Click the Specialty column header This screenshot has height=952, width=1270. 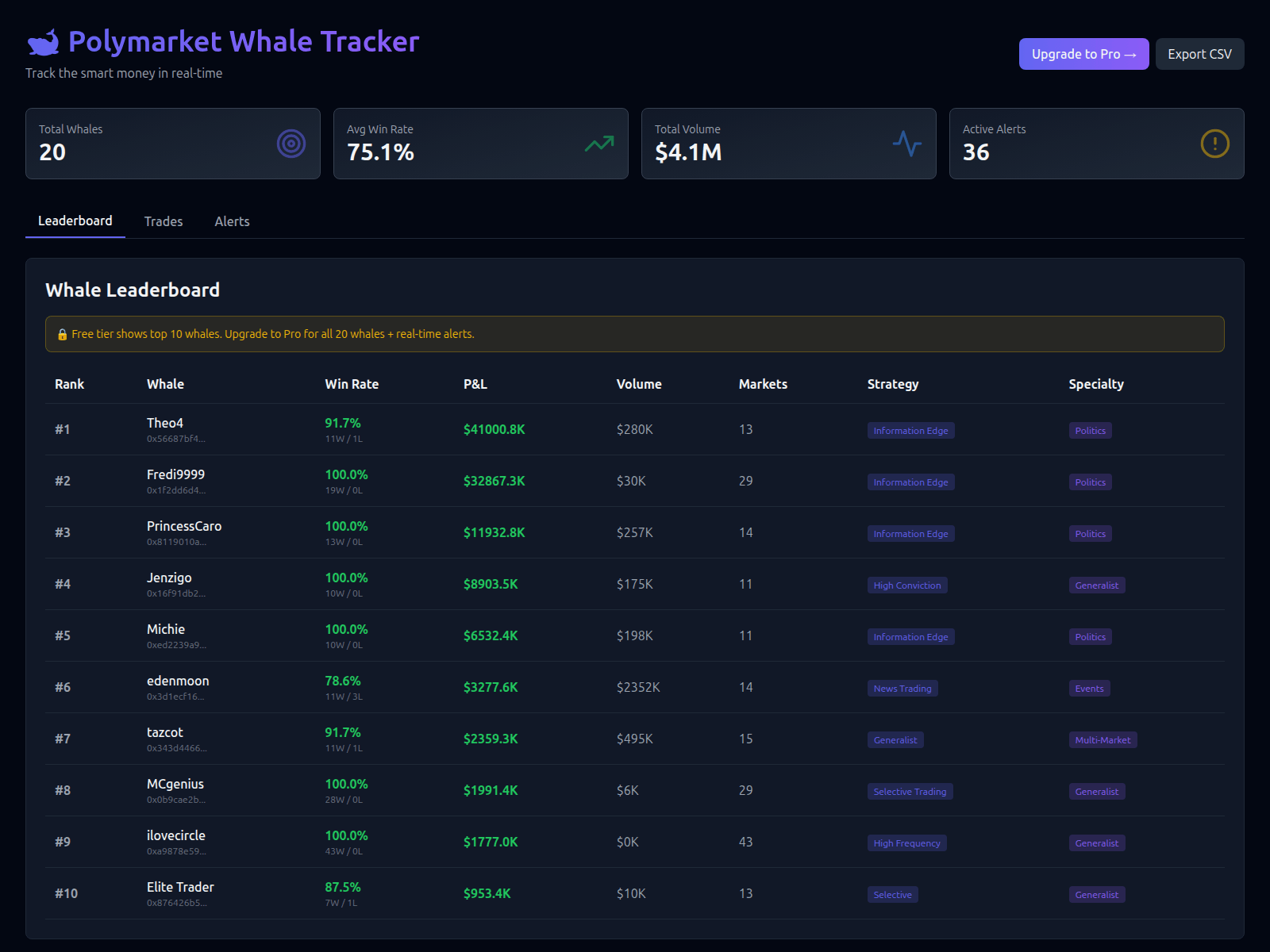click(x=1096, y=384)
